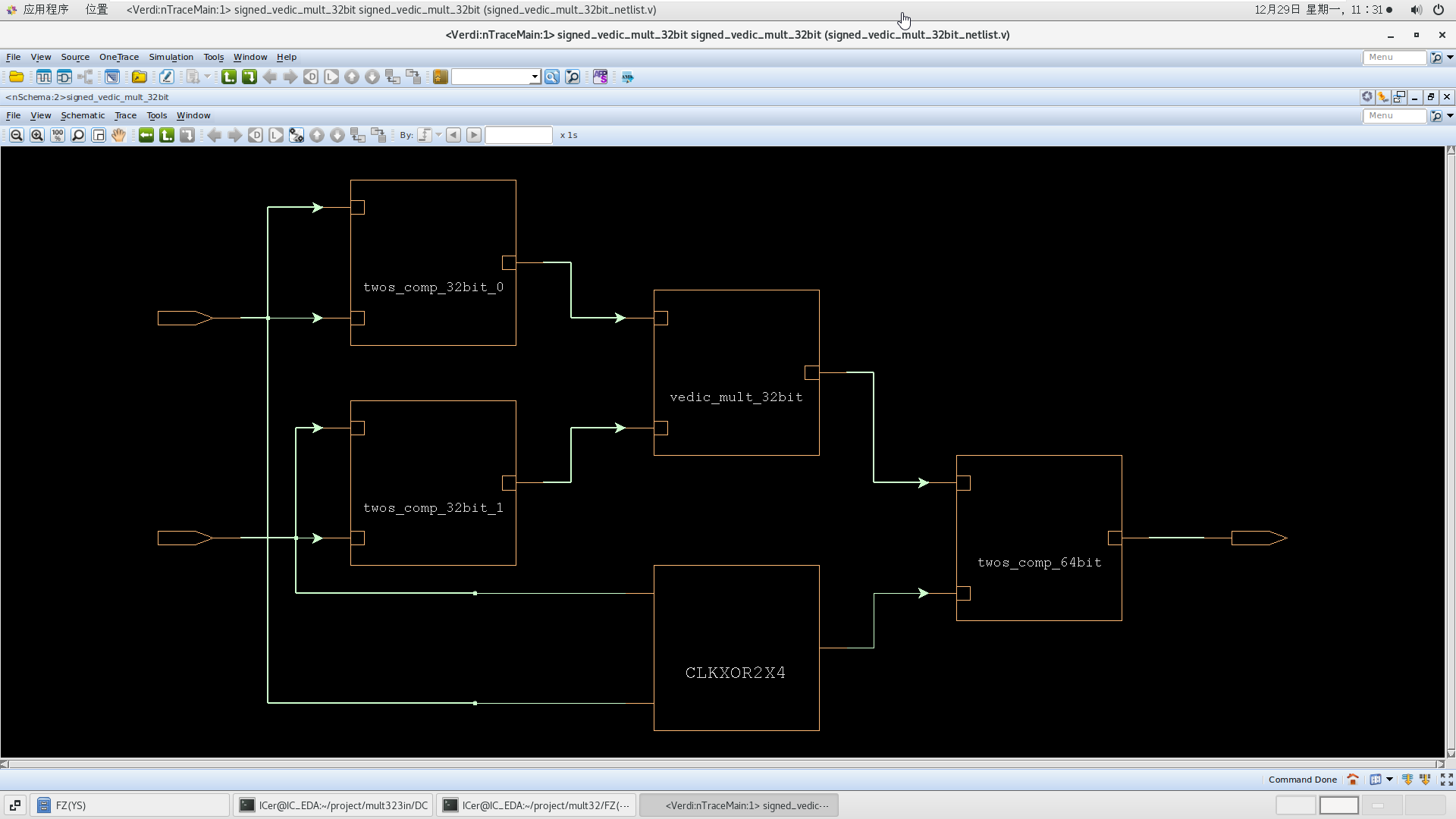The width and height of the screenshot is (1456, 819).
Task: Click the edit source pencil icon
Action: coord(167,77)
